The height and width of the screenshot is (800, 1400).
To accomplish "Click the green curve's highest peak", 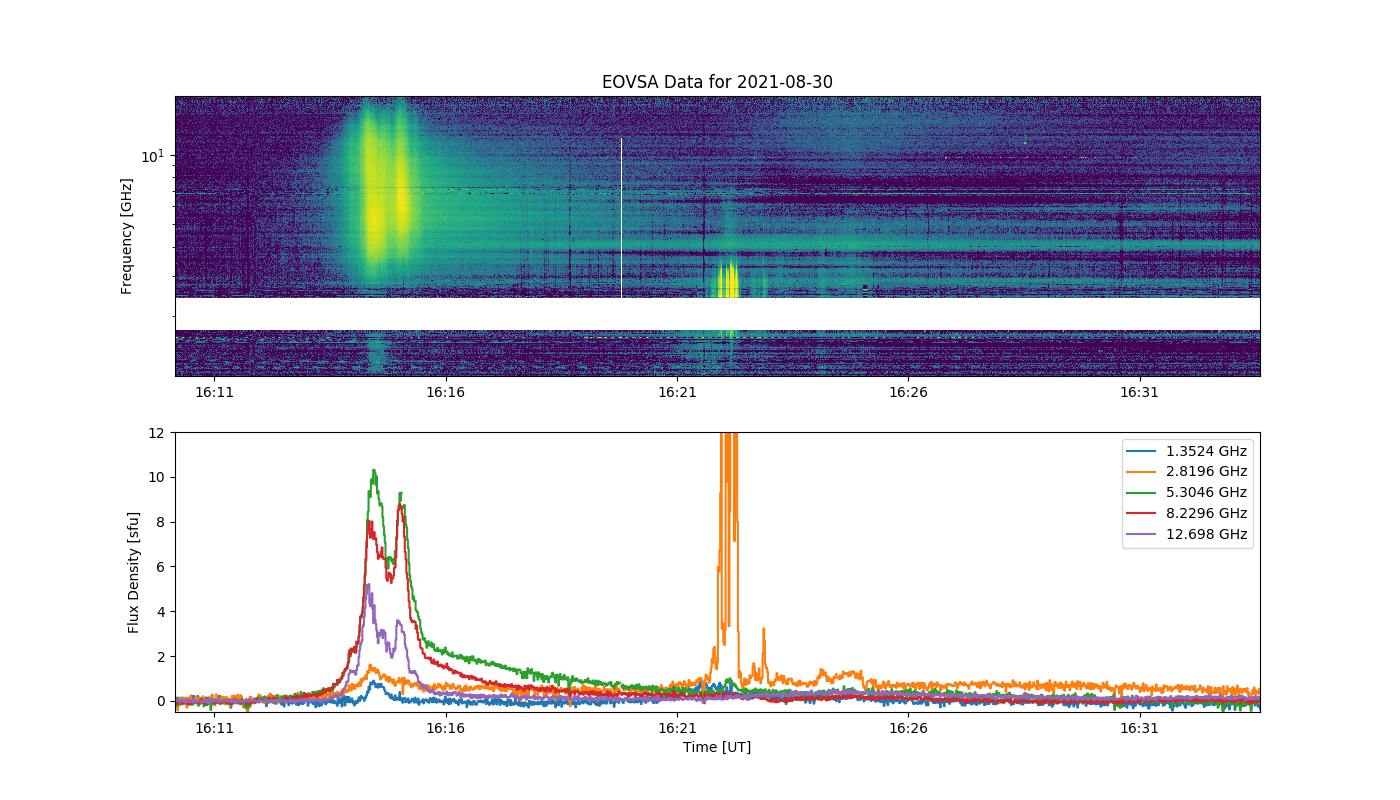I will tap(374, 471).
